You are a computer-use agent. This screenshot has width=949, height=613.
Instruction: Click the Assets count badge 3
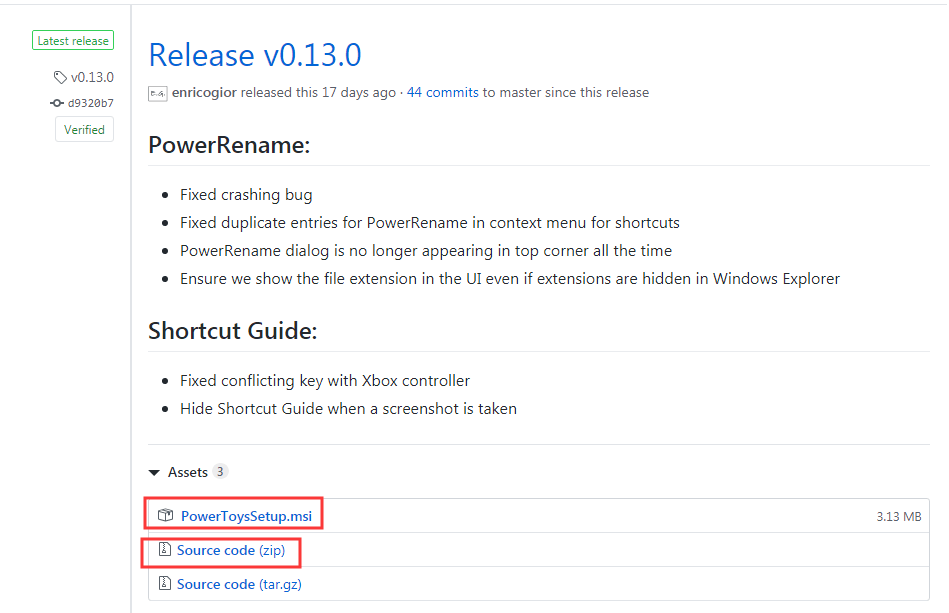coord(220,471)
